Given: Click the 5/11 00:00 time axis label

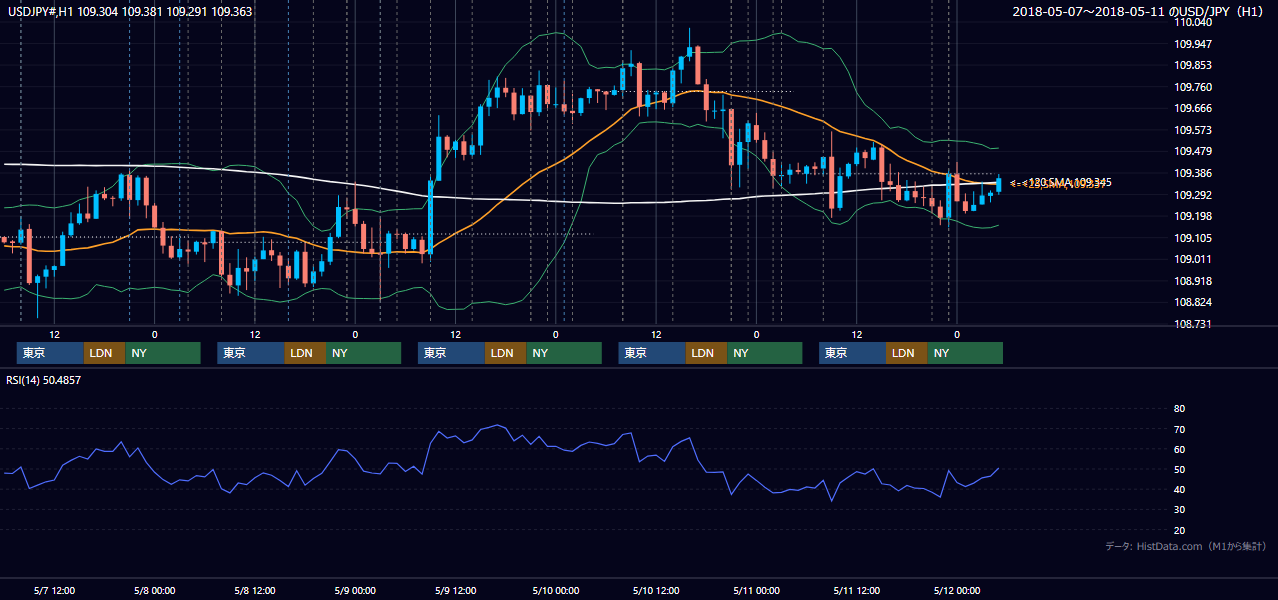Looking at the screenshot, I should [x=756, y=590].
